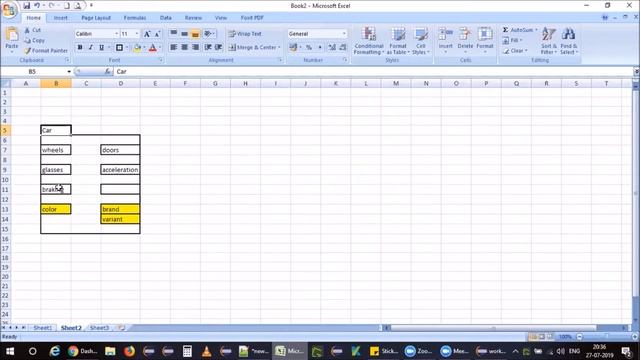Open Find & Select menu

[x=569, y=41]
